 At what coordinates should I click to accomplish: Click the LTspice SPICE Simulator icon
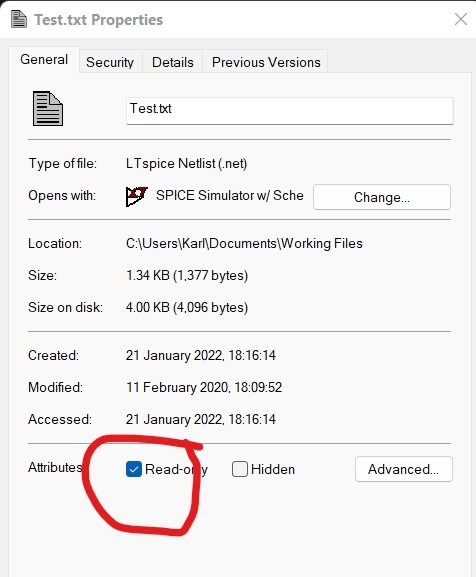pos(136,196)
